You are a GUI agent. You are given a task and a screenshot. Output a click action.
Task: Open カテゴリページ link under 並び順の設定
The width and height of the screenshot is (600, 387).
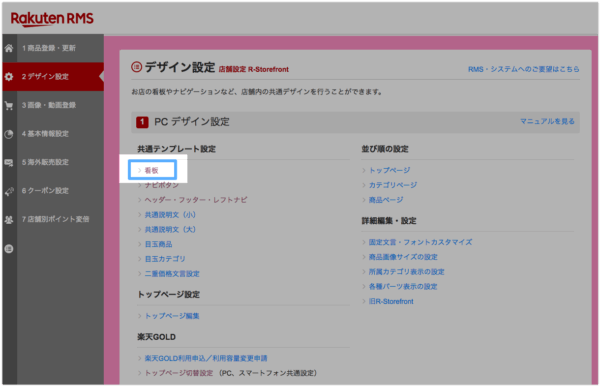point(393,185)
